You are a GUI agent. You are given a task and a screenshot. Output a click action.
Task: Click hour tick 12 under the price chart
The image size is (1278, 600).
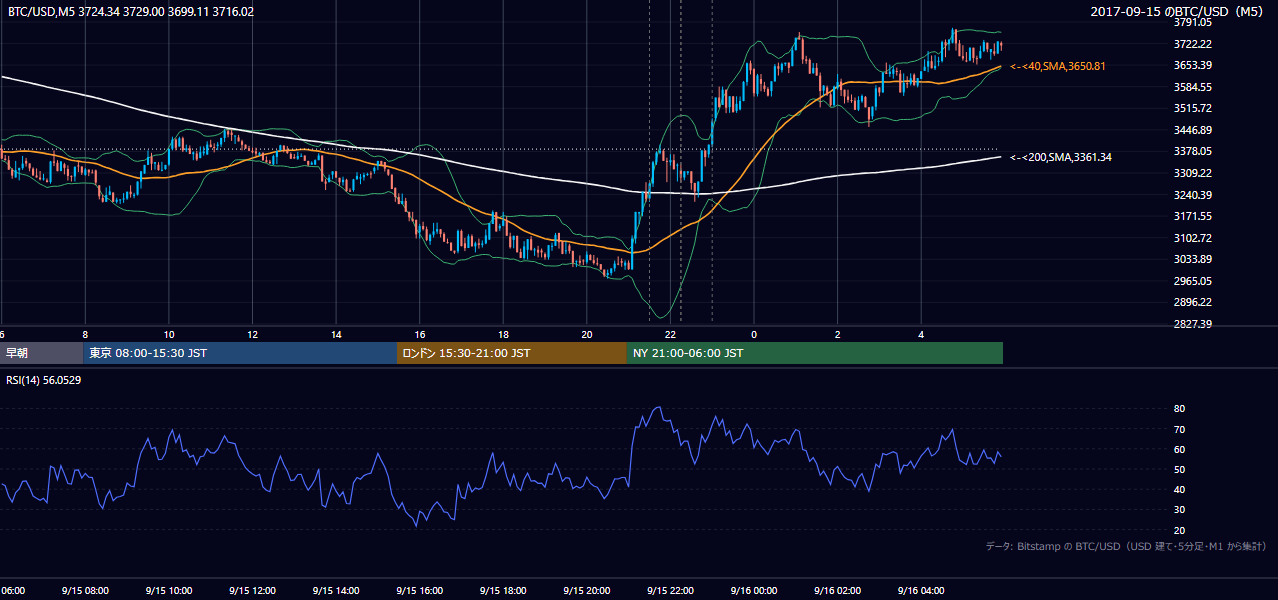[x=252, y=335]
